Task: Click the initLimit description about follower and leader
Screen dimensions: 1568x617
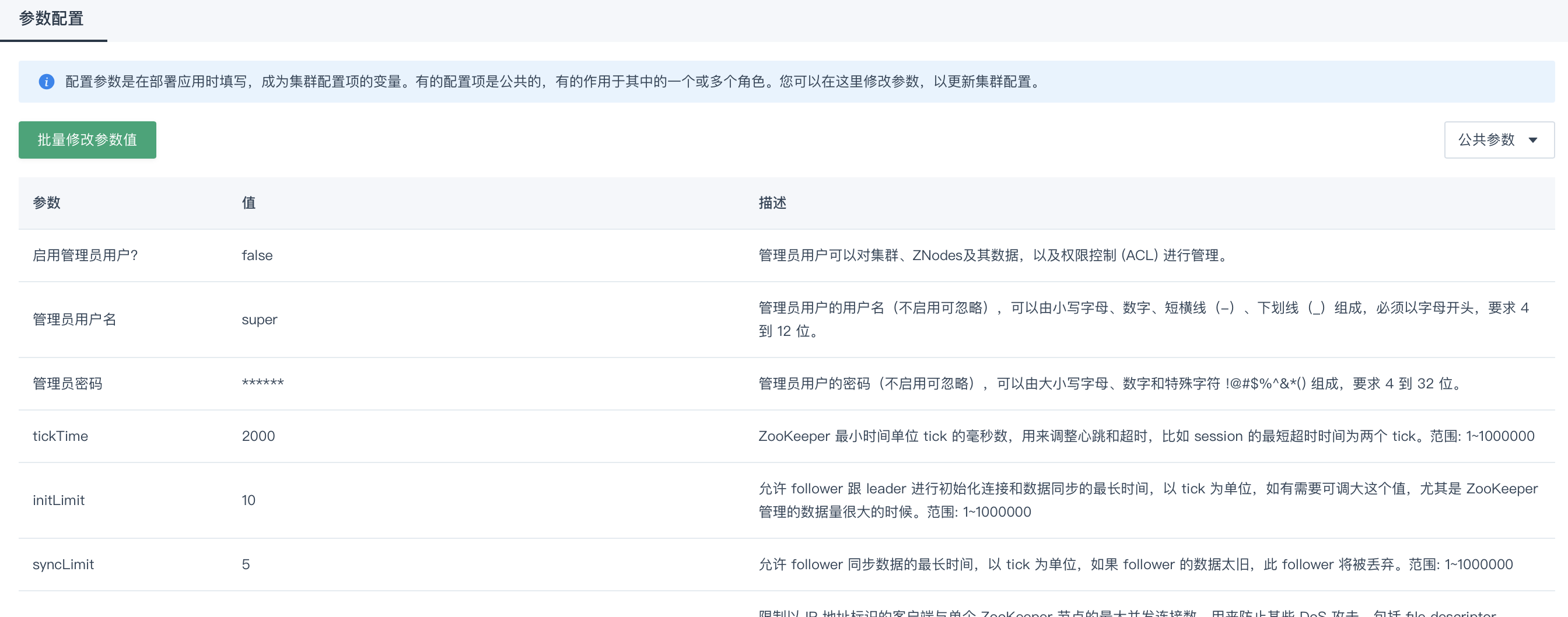Action: [x=1148, y=500]
